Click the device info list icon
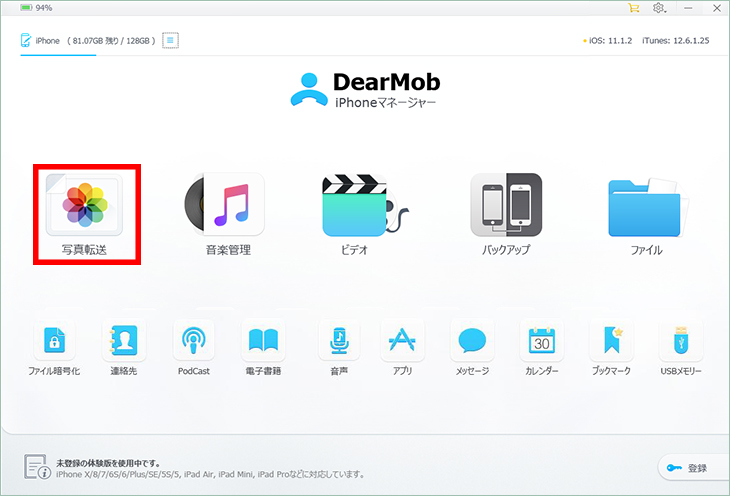The image size is (730, 496). point(170,41)
